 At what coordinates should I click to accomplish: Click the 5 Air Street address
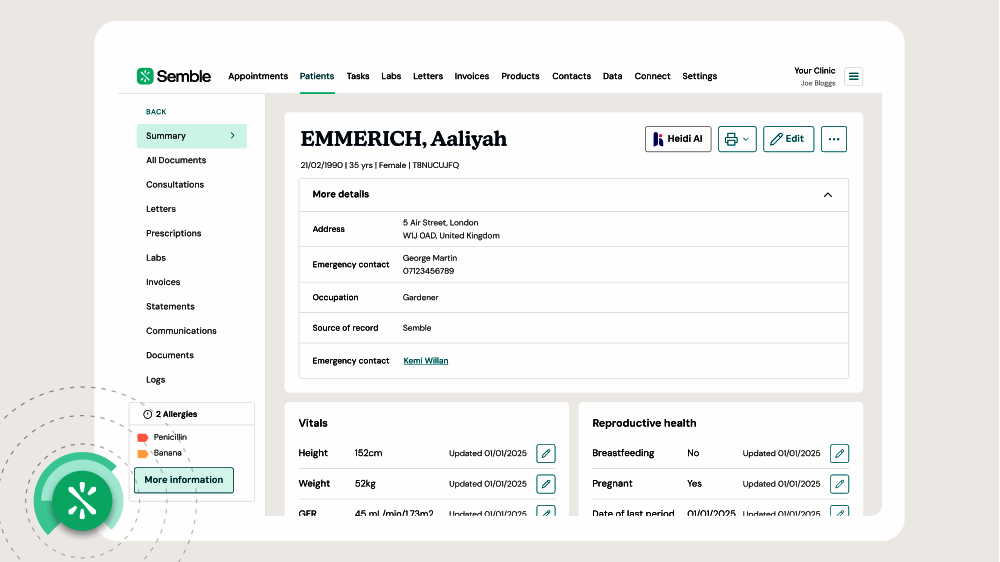tap(440, 223)
